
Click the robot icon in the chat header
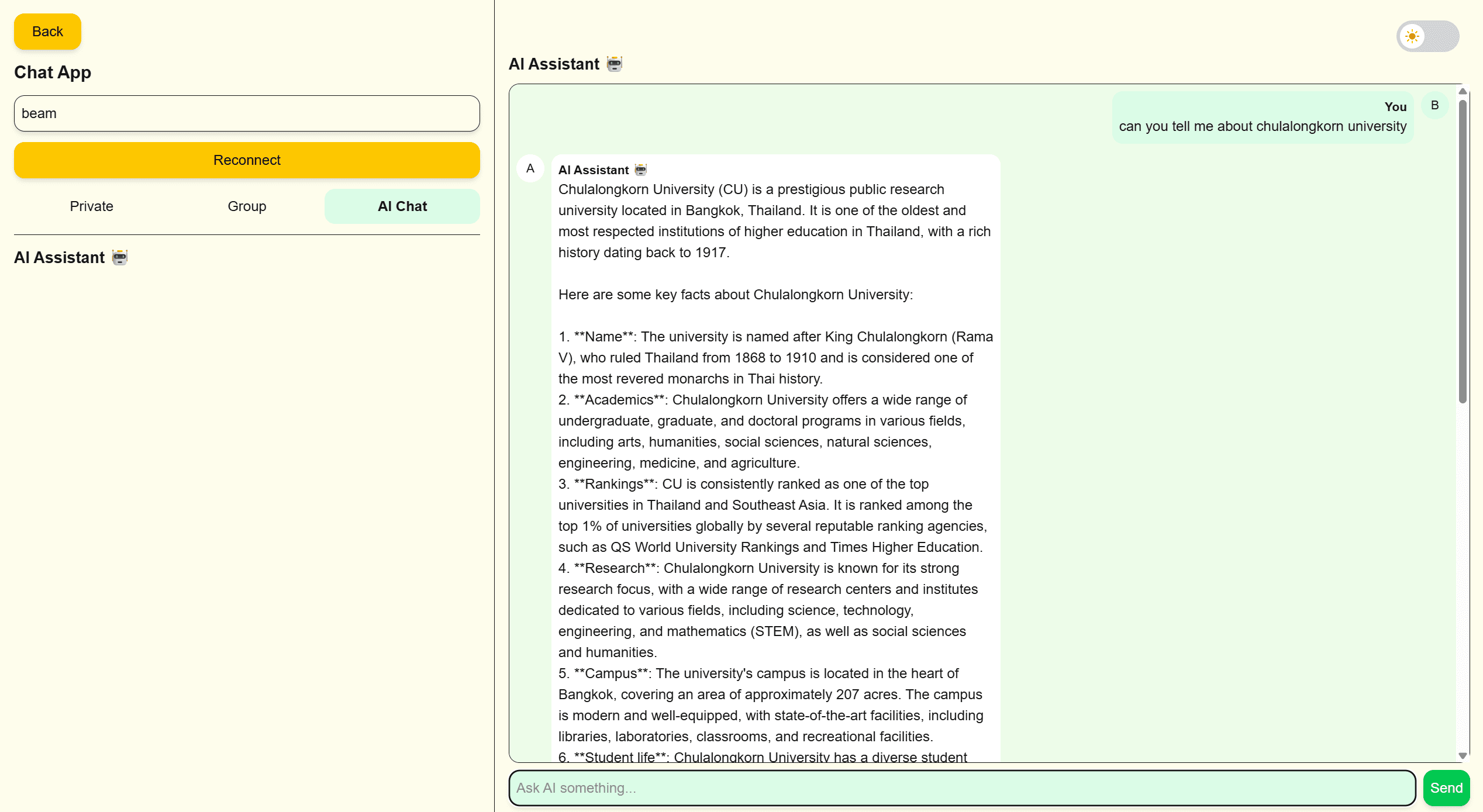click(x=615, y=64)
